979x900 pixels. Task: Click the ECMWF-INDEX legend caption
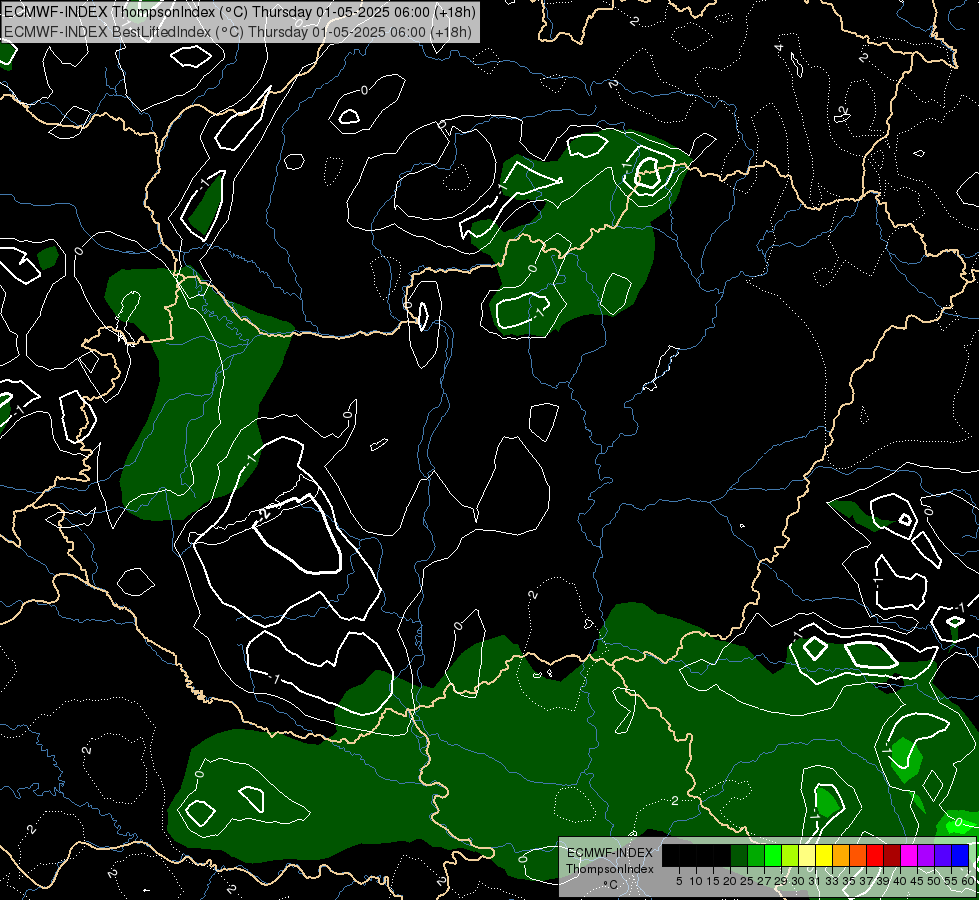click(x=610, y=853)
